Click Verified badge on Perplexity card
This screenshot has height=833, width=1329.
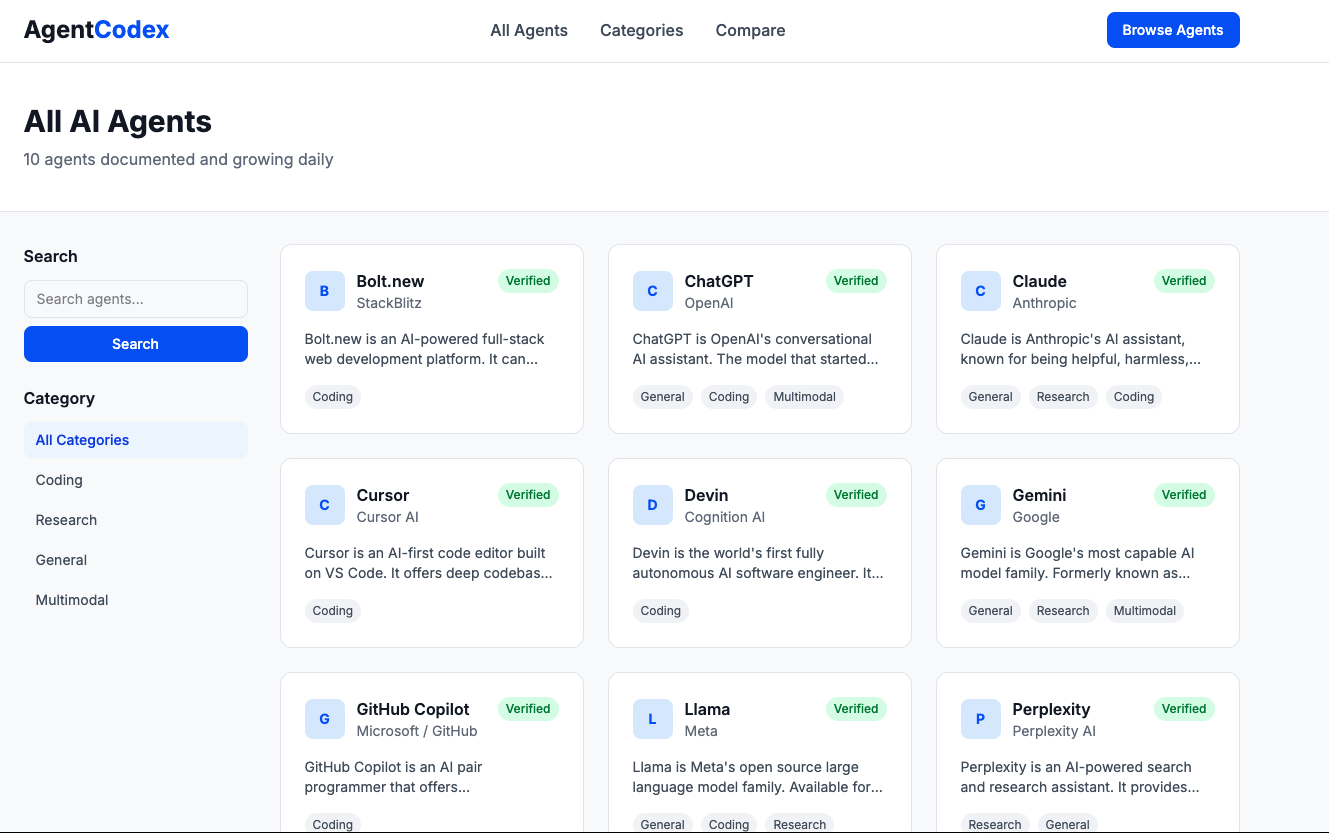pyautogui.click(x=1184, y=709)
